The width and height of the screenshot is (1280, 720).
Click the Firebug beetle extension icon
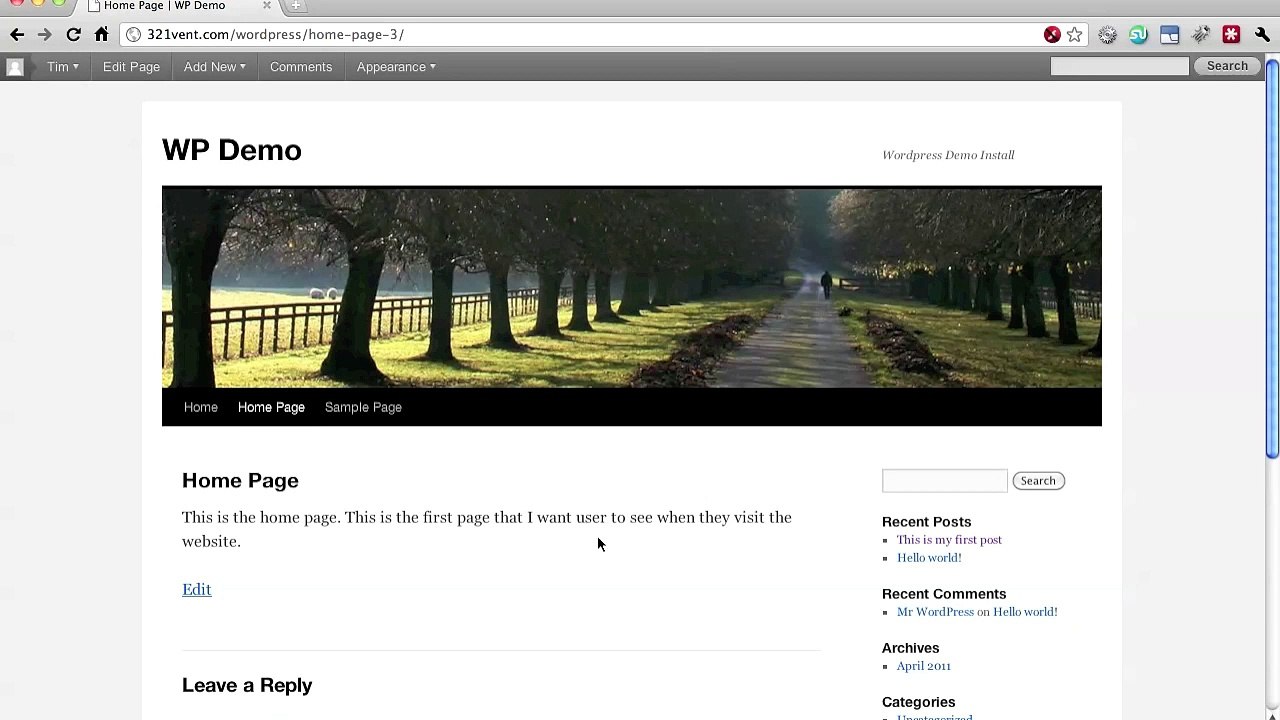(x=1201, y=34)
